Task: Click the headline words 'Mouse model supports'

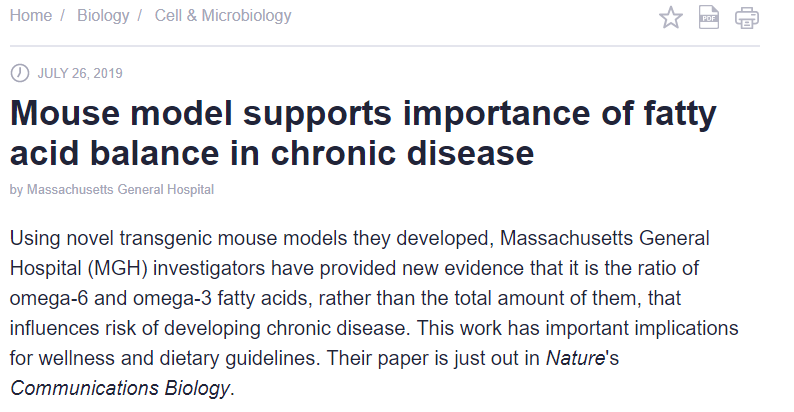Action: click(201, 113)
